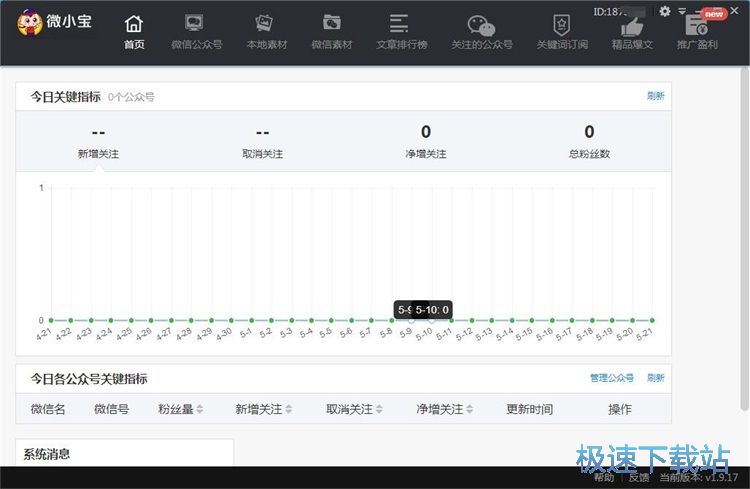Screen dimensions: 750x489
Task: Open 微信素材 materials
Action: tap(331, 33)
